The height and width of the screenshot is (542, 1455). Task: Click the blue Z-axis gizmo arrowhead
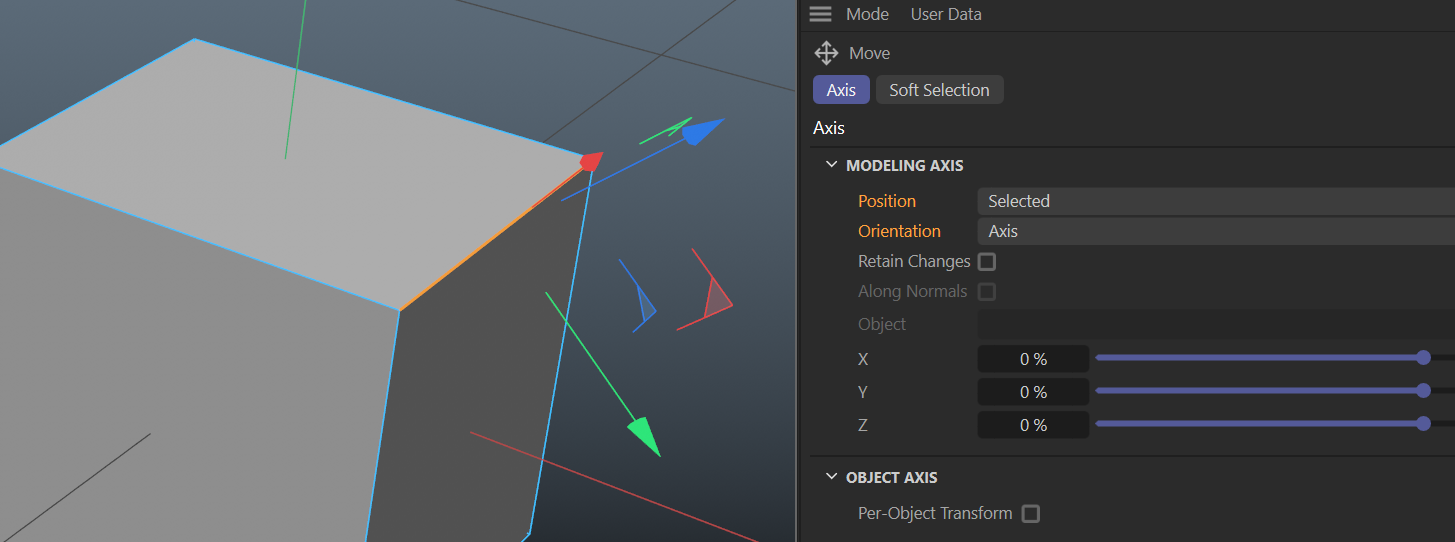(704, 131)
